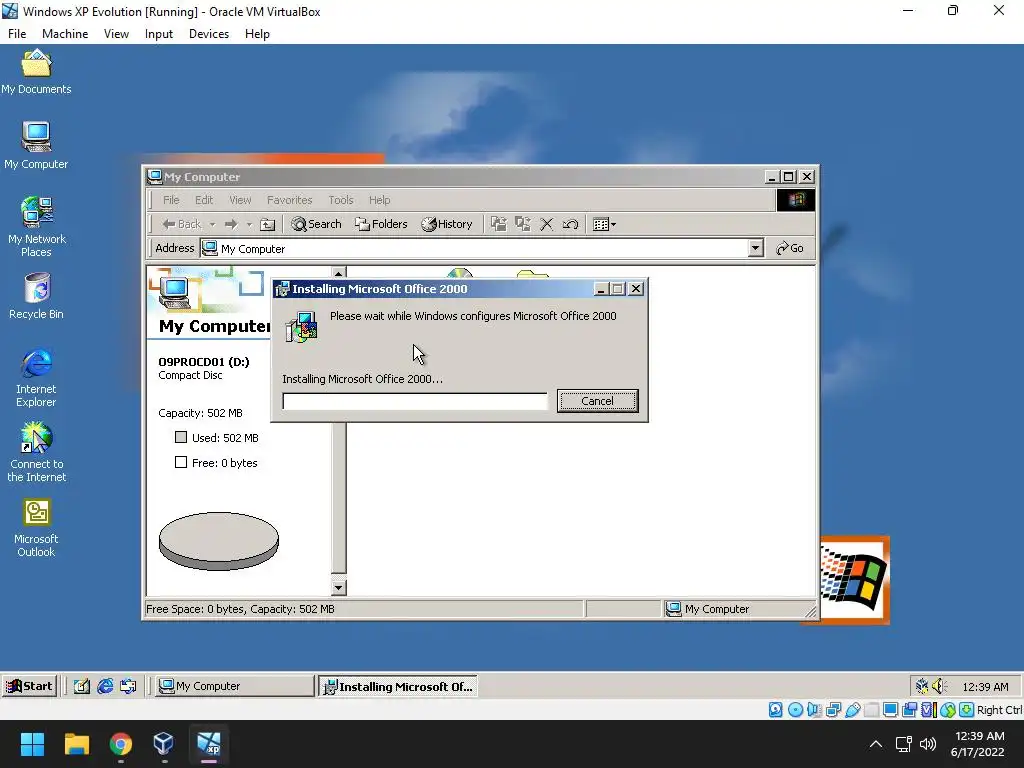Click VirtualBox hard disk activity indicator
1024x768 pixels.
pyautogui.click(x=775, y=709)
